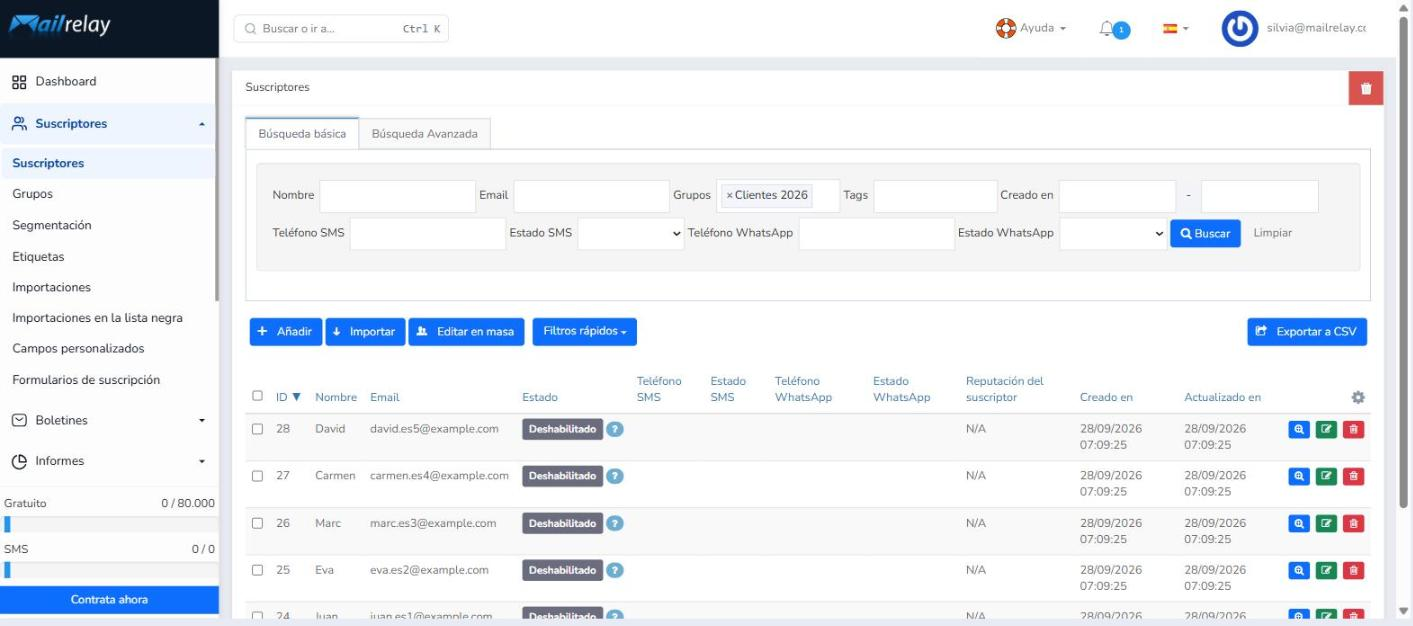Click the Exportar a CSV button
The height and width of the screenshot is (626, 1413).
(1307, 332)
